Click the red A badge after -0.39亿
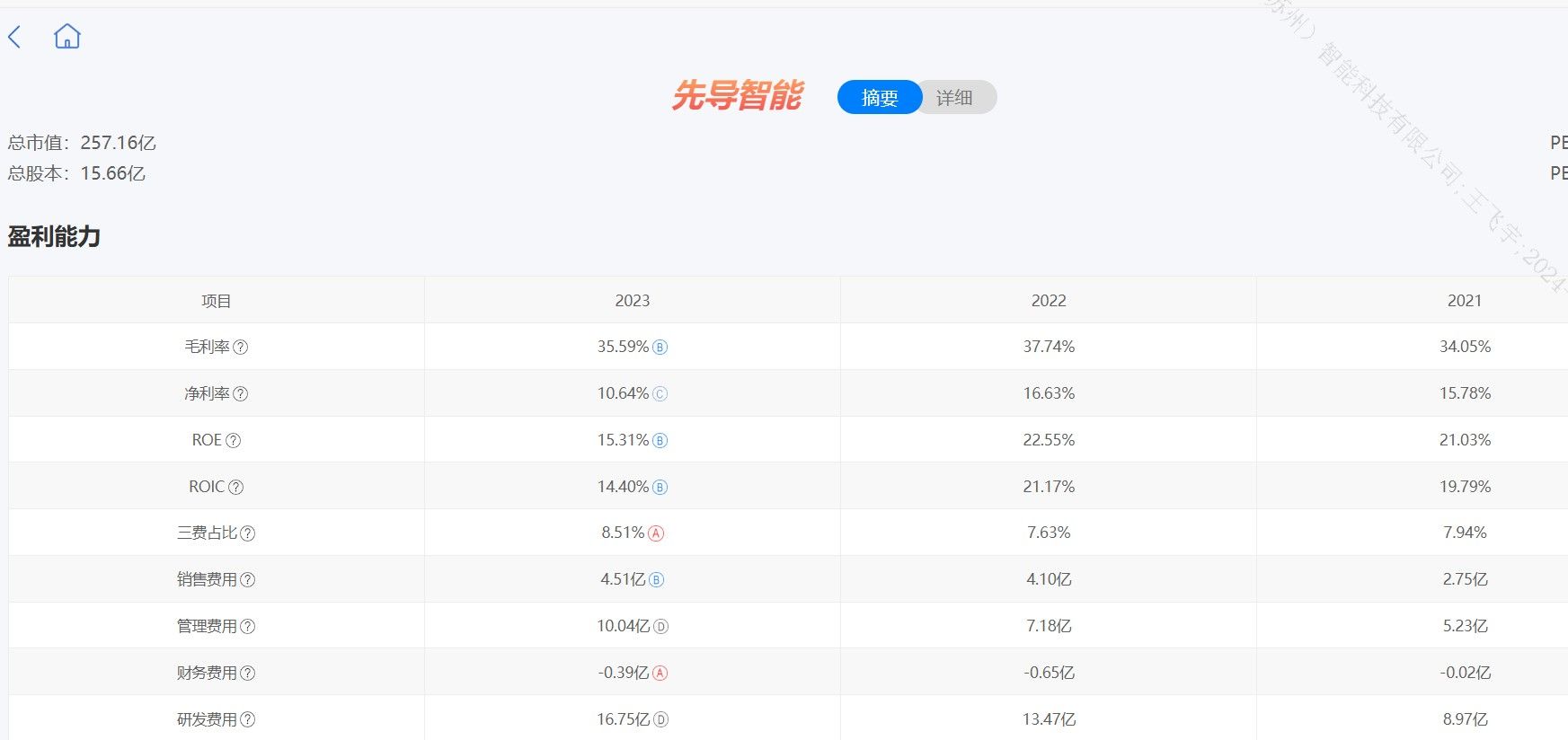The width and height of the screenshot is (1568, 740). tap(660, 674)
